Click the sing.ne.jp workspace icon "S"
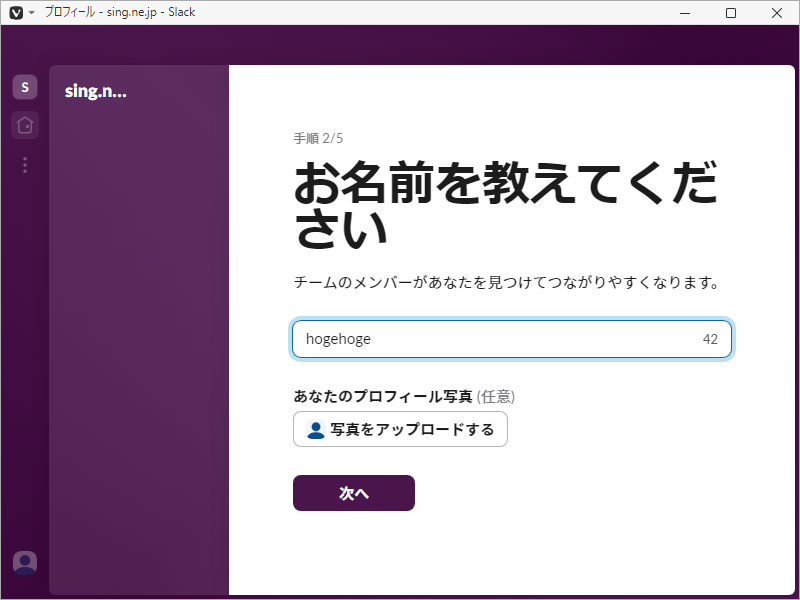 24,87
